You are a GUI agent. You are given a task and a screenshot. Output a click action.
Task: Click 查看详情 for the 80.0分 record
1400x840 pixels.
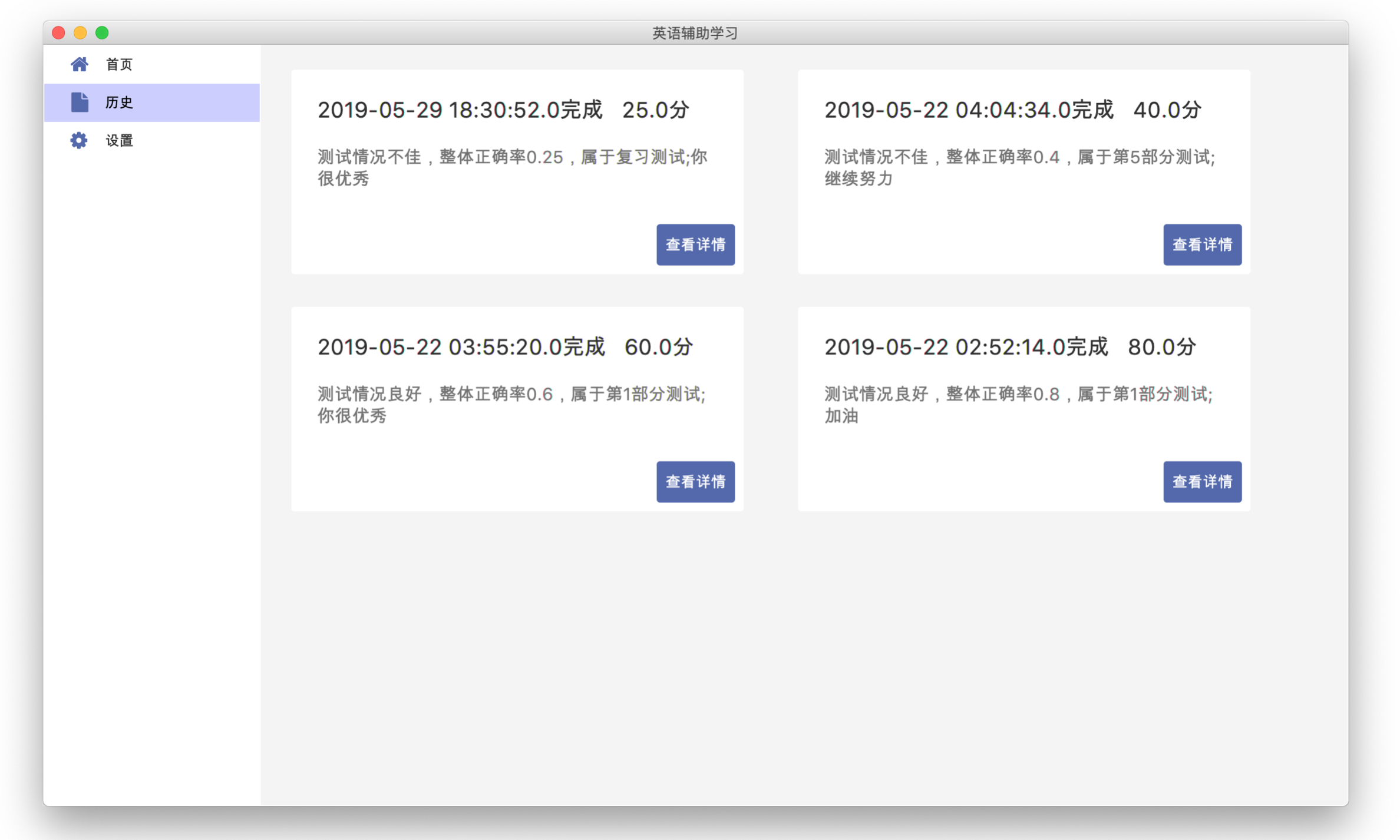pyautogui.click(x=1201, y=481)
